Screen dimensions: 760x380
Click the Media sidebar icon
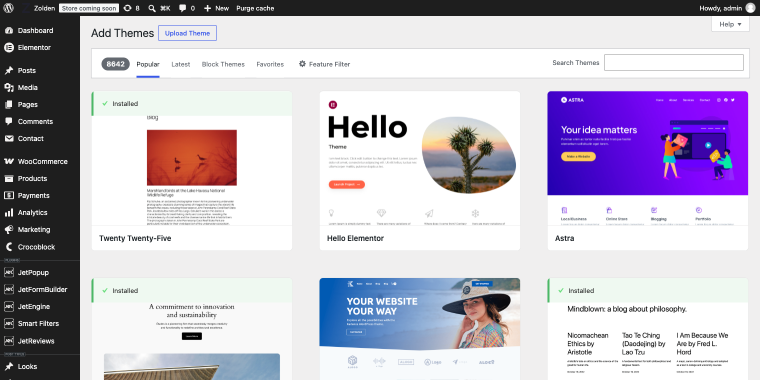pyautogui.click(x=9, y=87)
